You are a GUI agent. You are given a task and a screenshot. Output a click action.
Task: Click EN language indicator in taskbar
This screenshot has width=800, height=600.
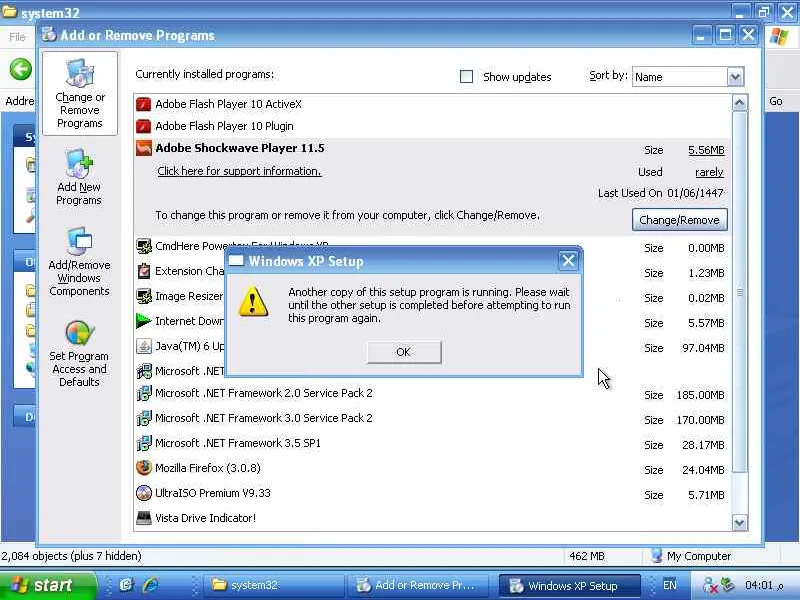point(669,585)
